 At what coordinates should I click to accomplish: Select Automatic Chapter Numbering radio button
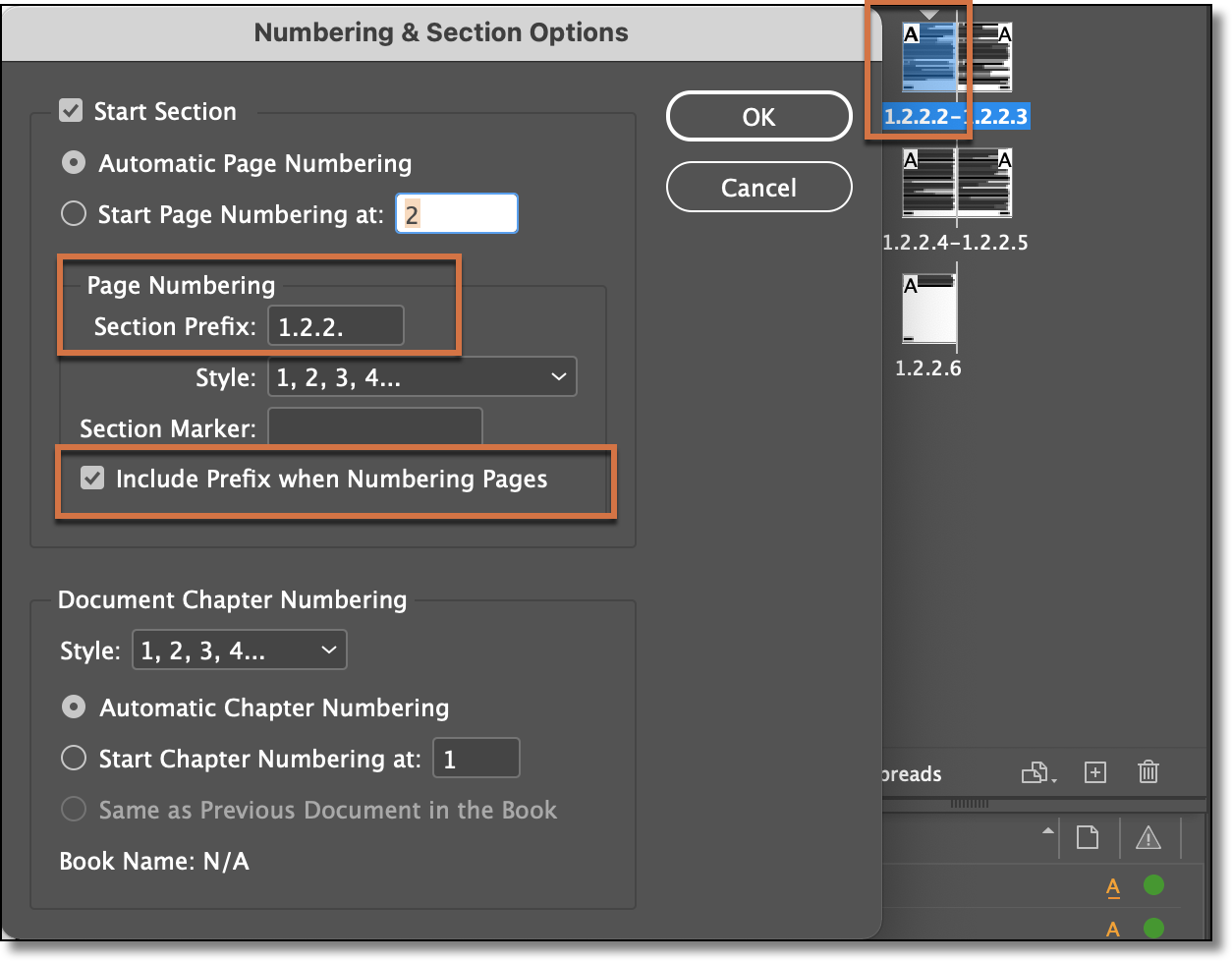click(x=74, y=707)
